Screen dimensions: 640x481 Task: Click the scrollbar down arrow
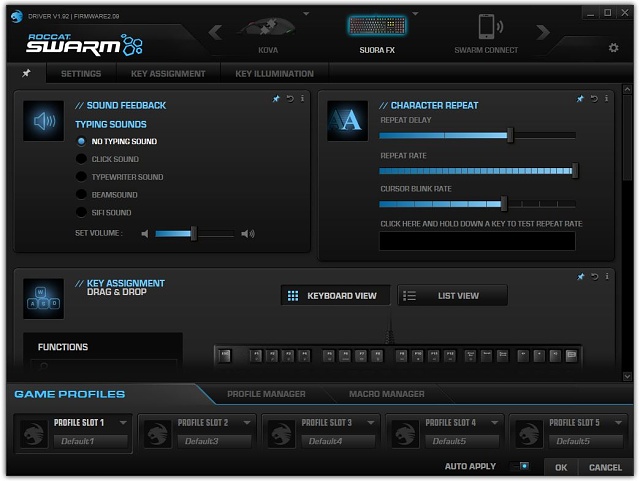click(627, 376)
